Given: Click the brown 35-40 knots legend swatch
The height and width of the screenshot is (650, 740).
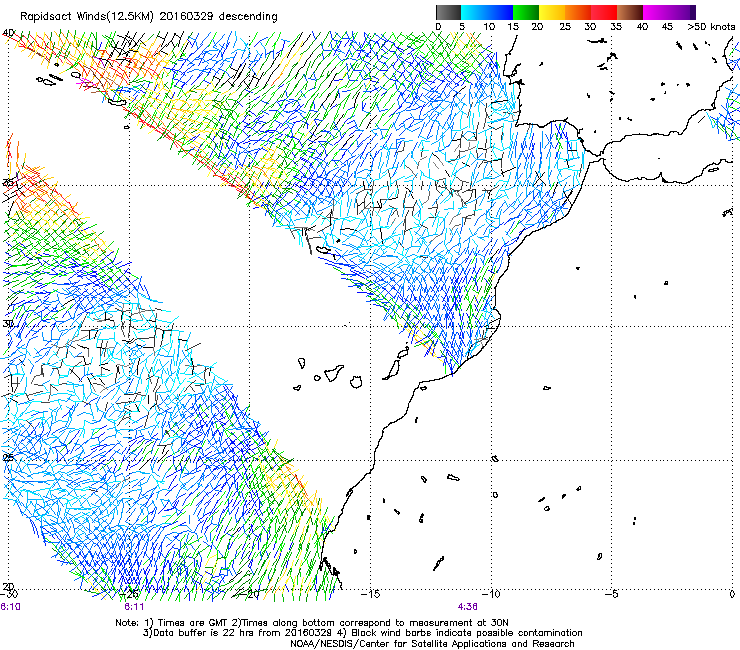Looking at the screenshot, I should [x=630, y=12].
